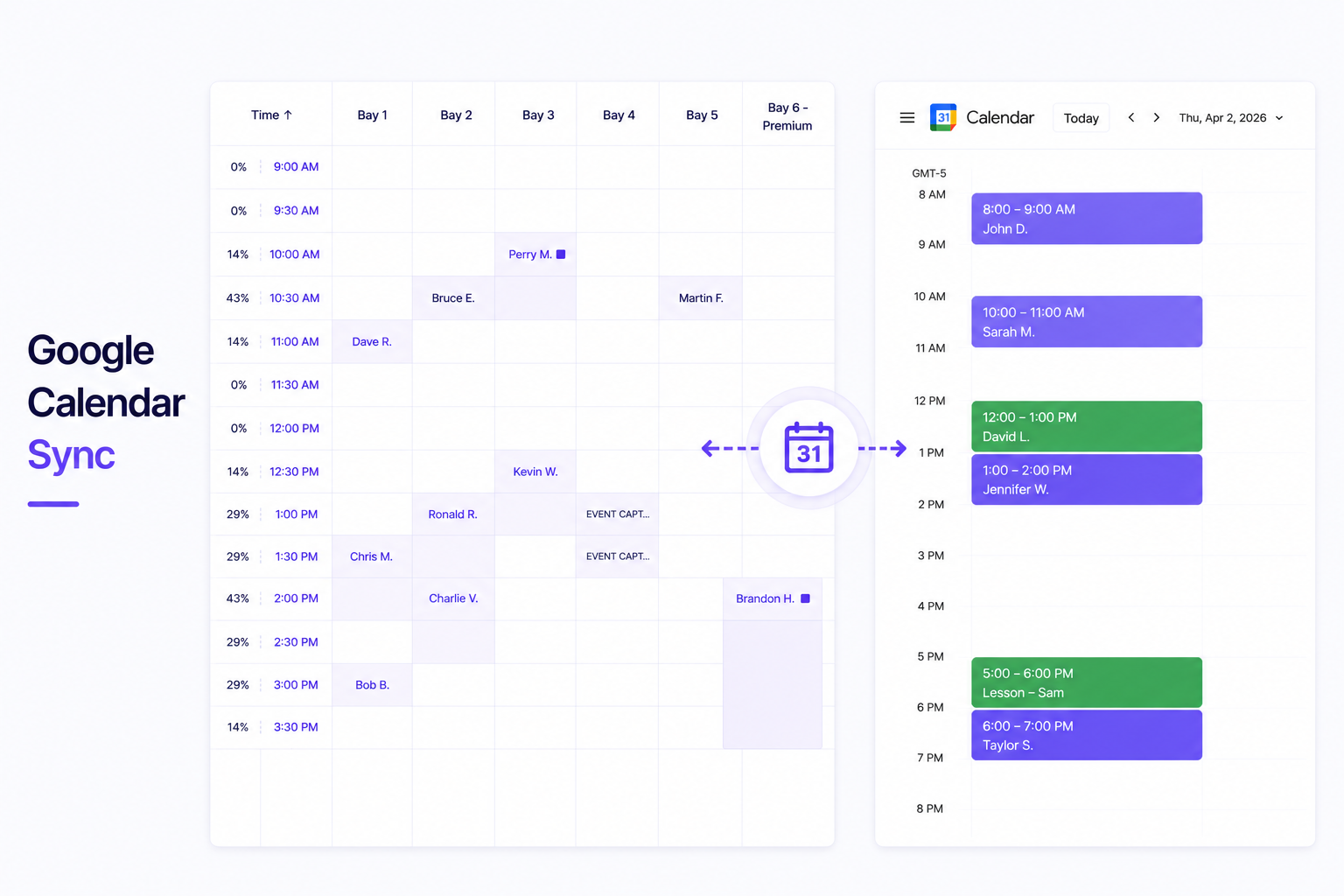The height and width of the screenshot is (896, 1344).
Task: Click the 12:30 PM time slot link
Action: click(295, 472)
